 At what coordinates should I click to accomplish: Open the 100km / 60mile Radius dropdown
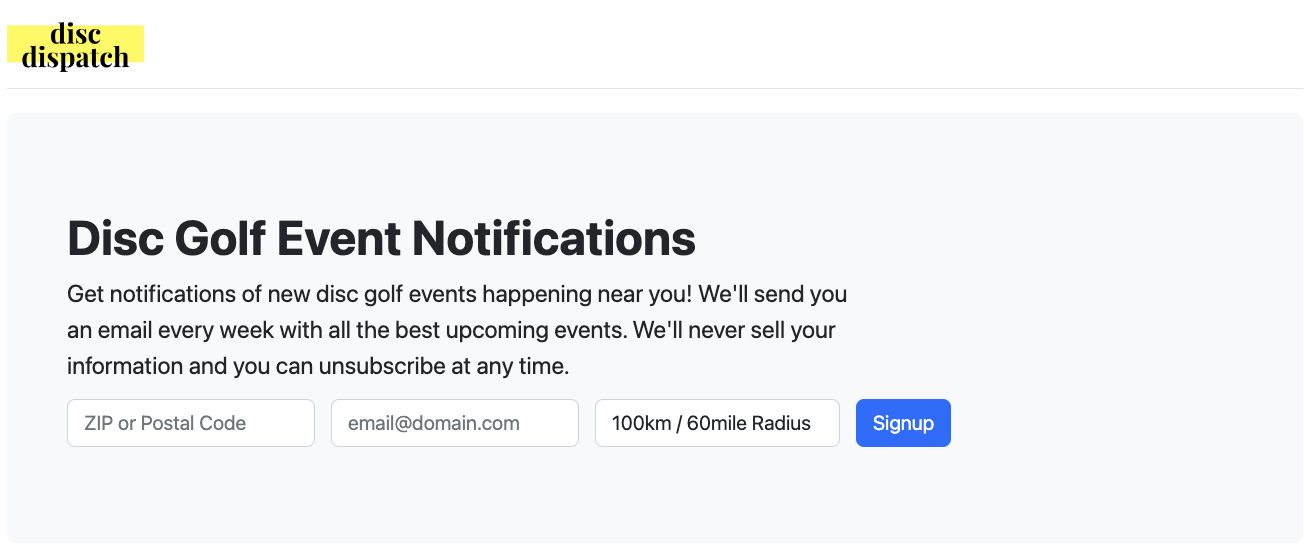coord(716,423)
